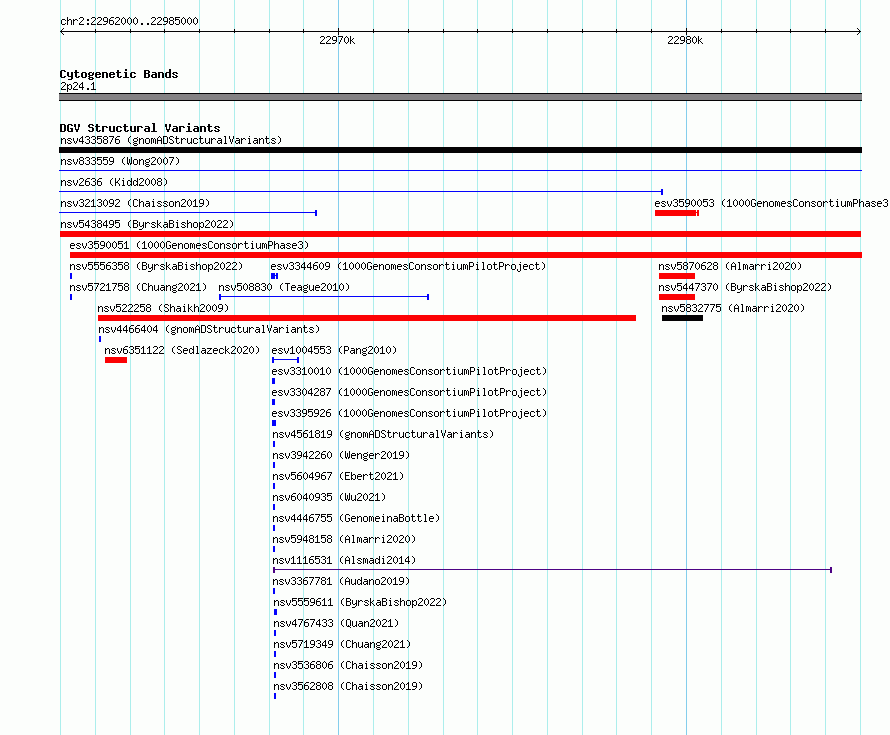Screen dimensions: 890x735
Task: Select the blue nsv2636 span line
Action: [x=361, y=192]
